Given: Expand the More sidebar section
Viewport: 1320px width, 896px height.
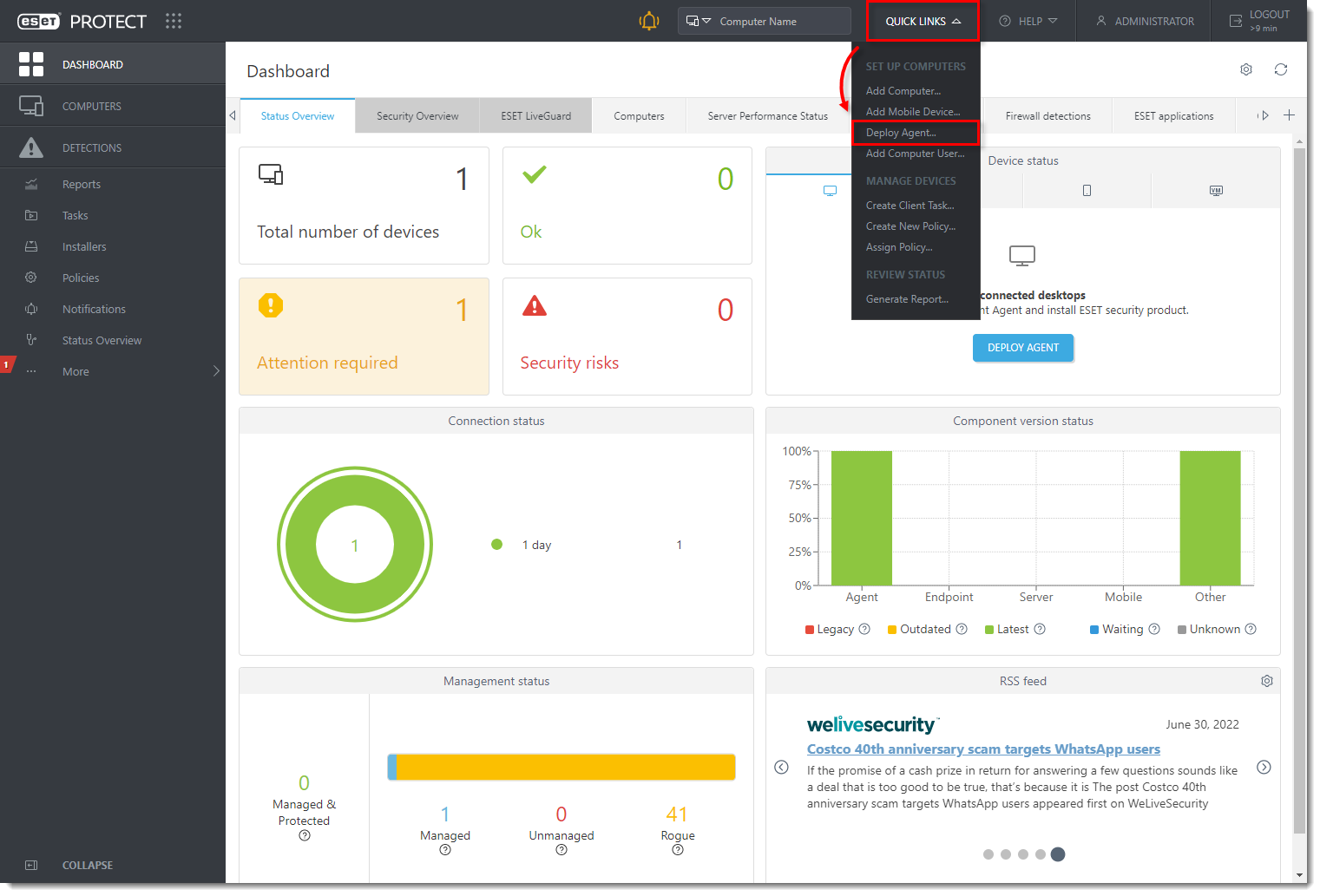Looking at the screenshot, I should point(113,371).
